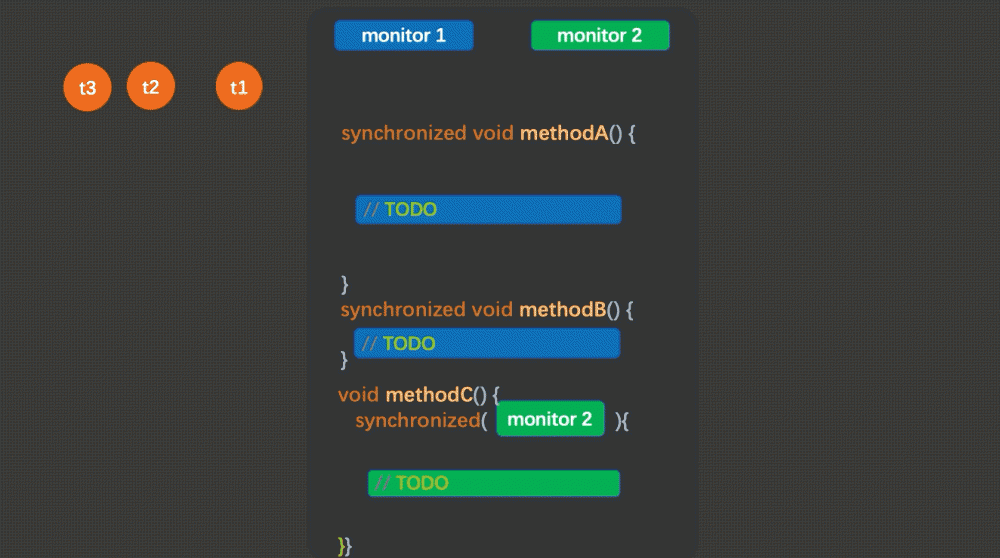This screenshot has width=1000, height=558.
Task: Select the orange t2 thread circle
Action: click(x=151, y=87)
